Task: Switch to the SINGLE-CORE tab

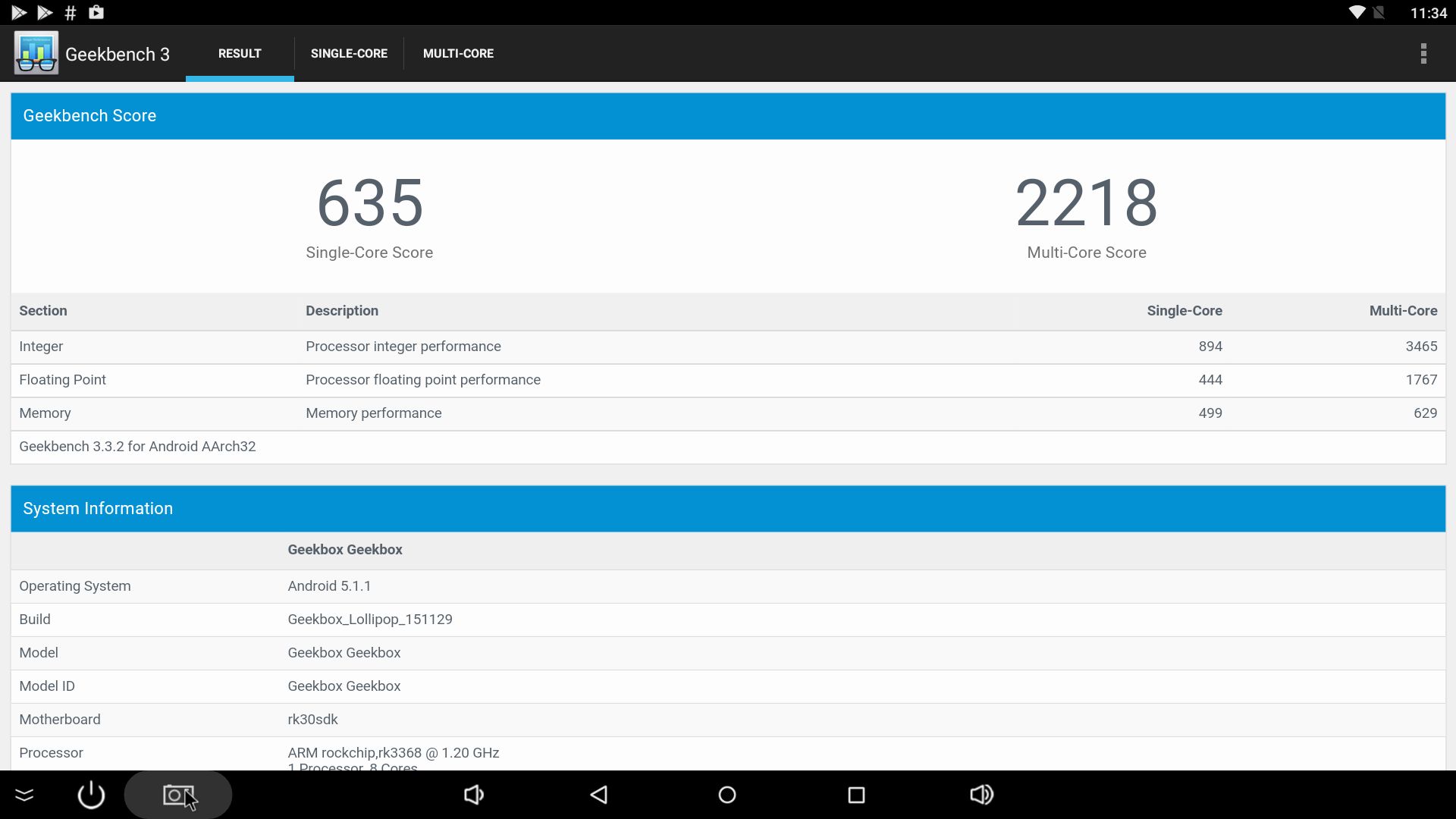Action: click(x=349, y=53)
